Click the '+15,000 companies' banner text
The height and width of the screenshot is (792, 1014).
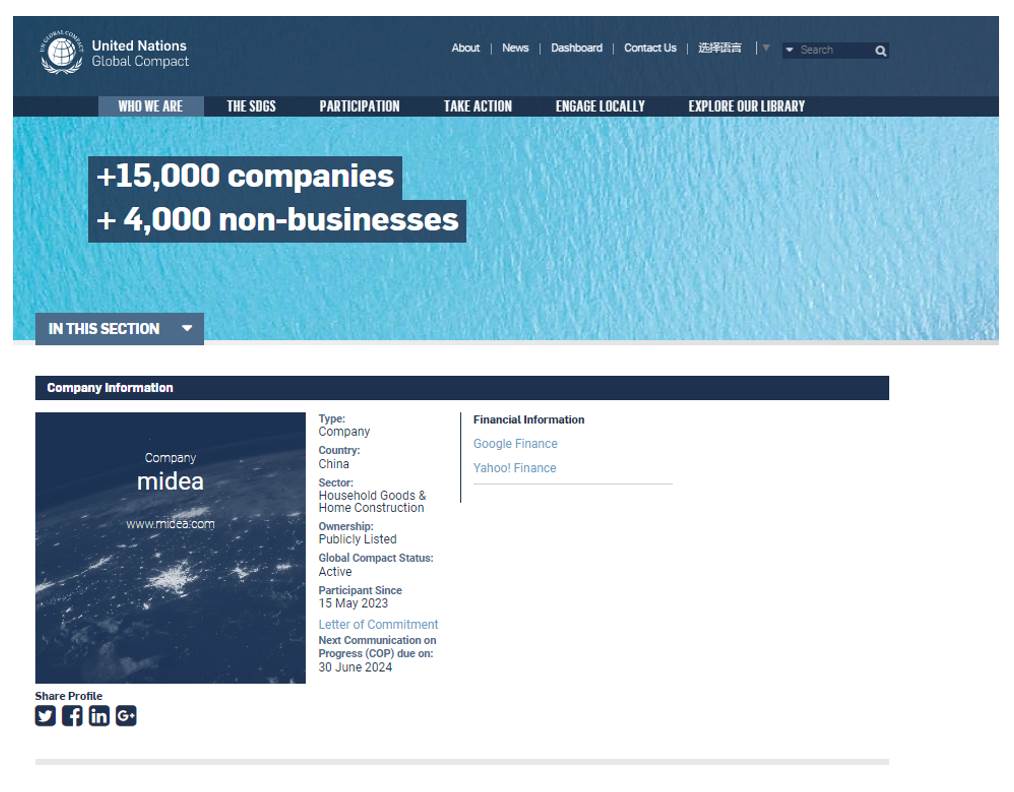click(245, 177)
